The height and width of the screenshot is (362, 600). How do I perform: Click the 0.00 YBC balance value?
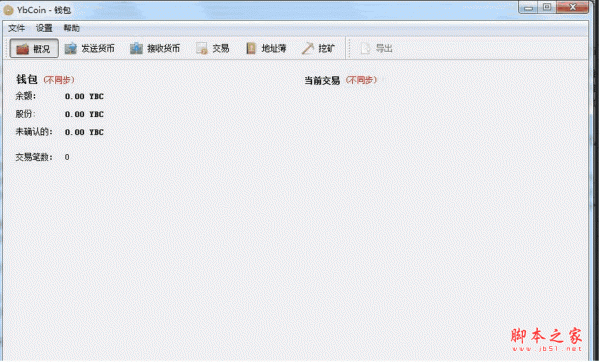(x=84, y=96)
